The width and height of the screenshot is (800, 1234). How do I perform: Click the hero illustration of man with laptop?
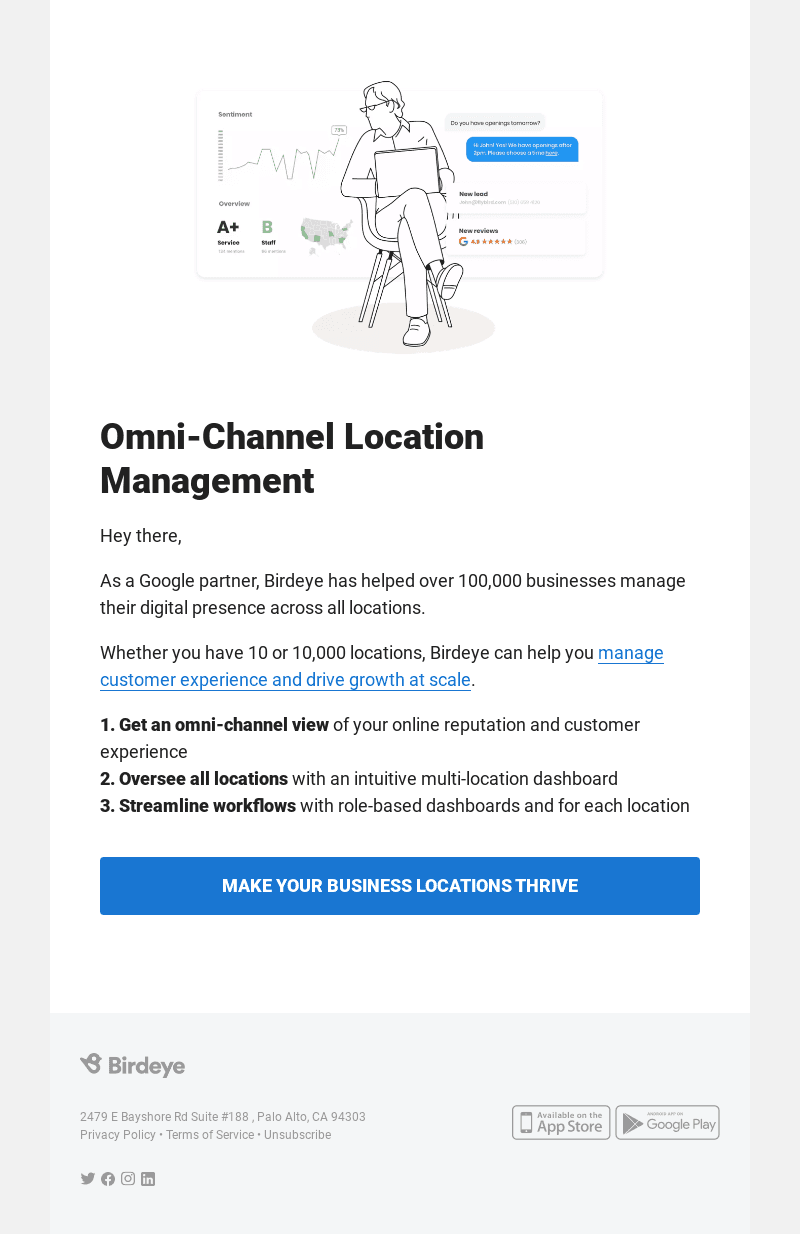click(400, 216)
